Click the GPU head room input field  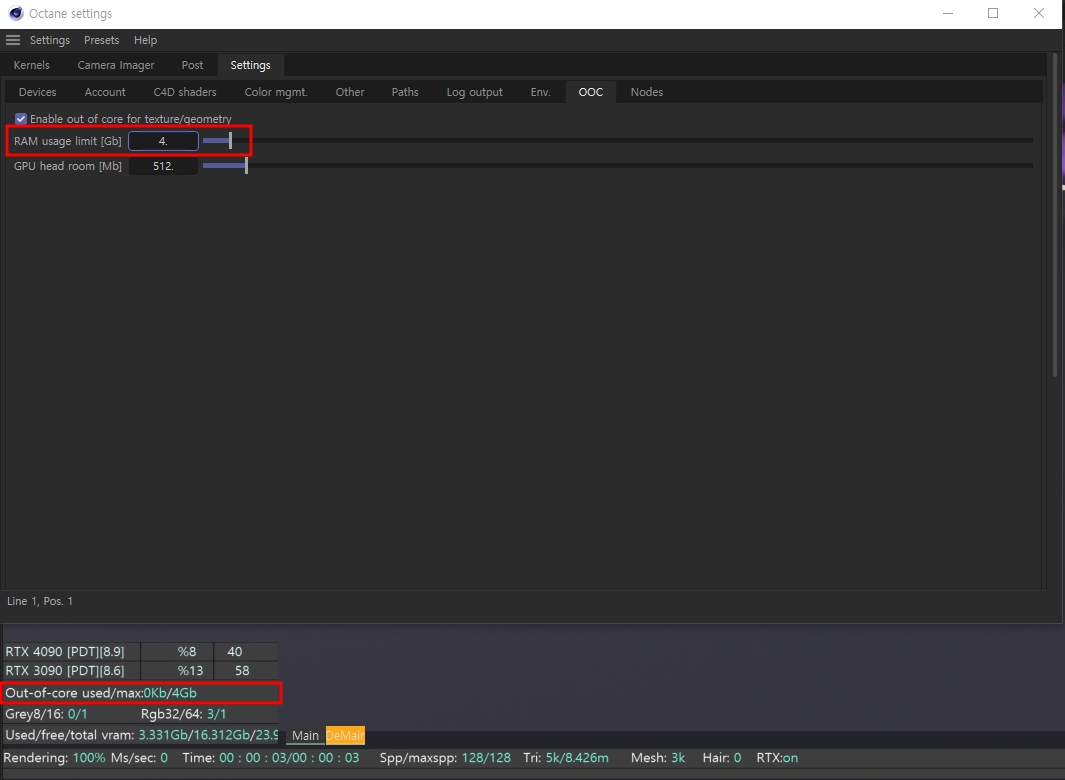click(163, 166)
